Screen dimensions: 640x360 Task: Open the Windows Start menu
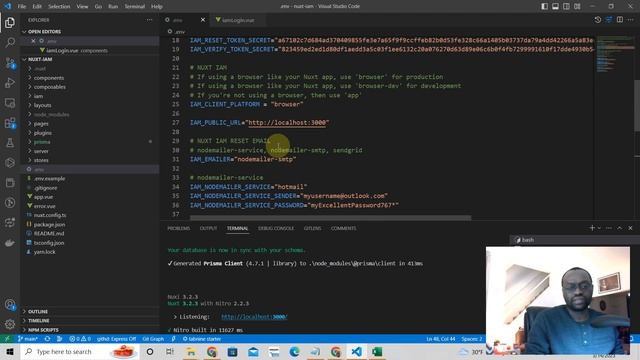[10, 351]
